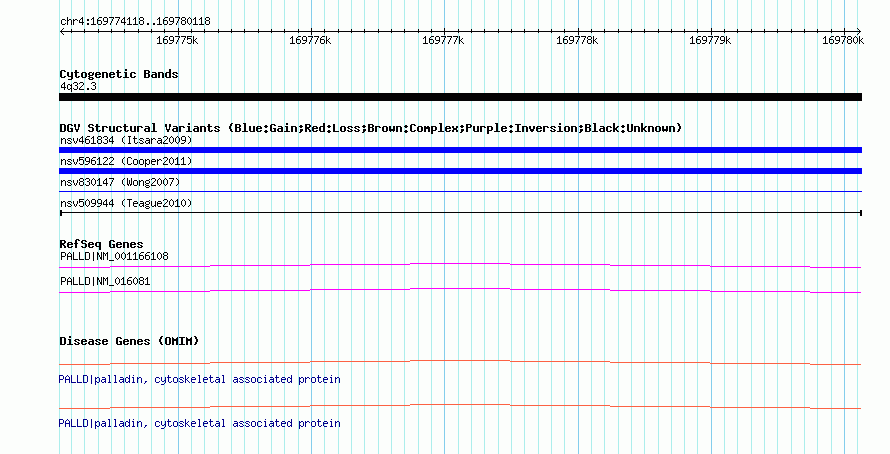Click the chr4:169774118..169780118 coordinate label
The image size is (890, 454).
pos(135,22)
